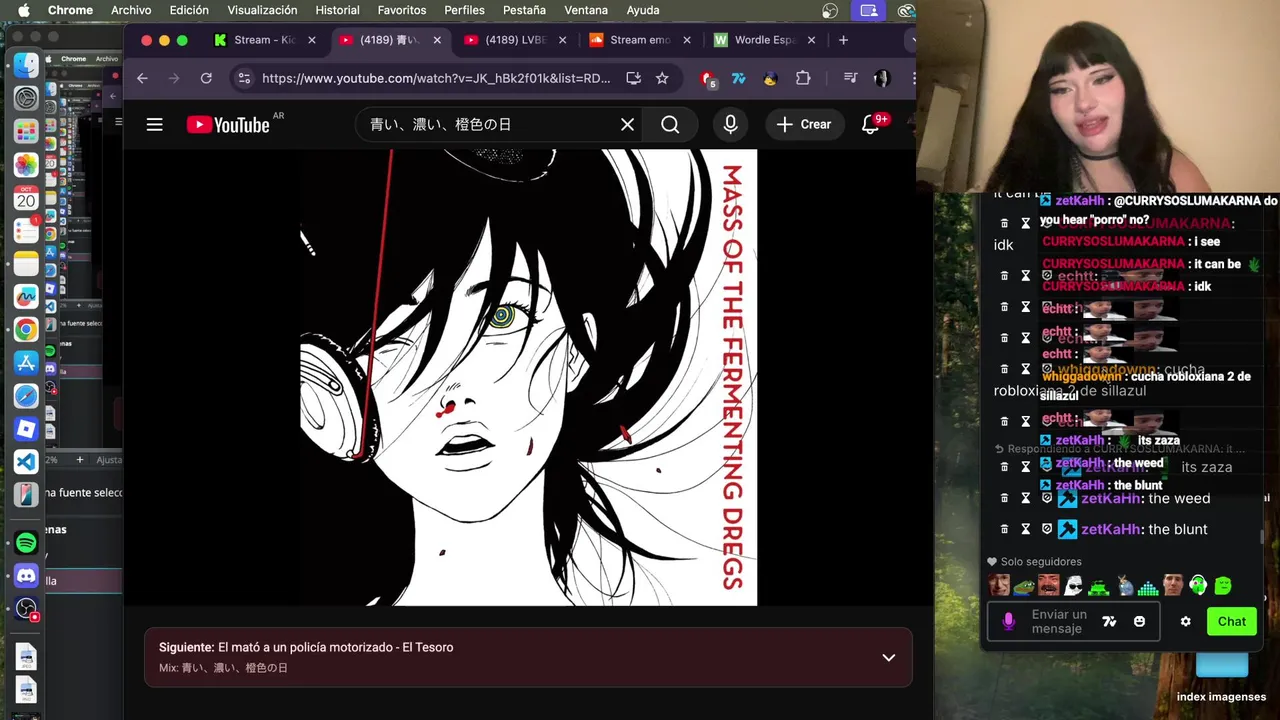Open YouTube notifications bell
The image size is (1280, 720).
point(870,125)
